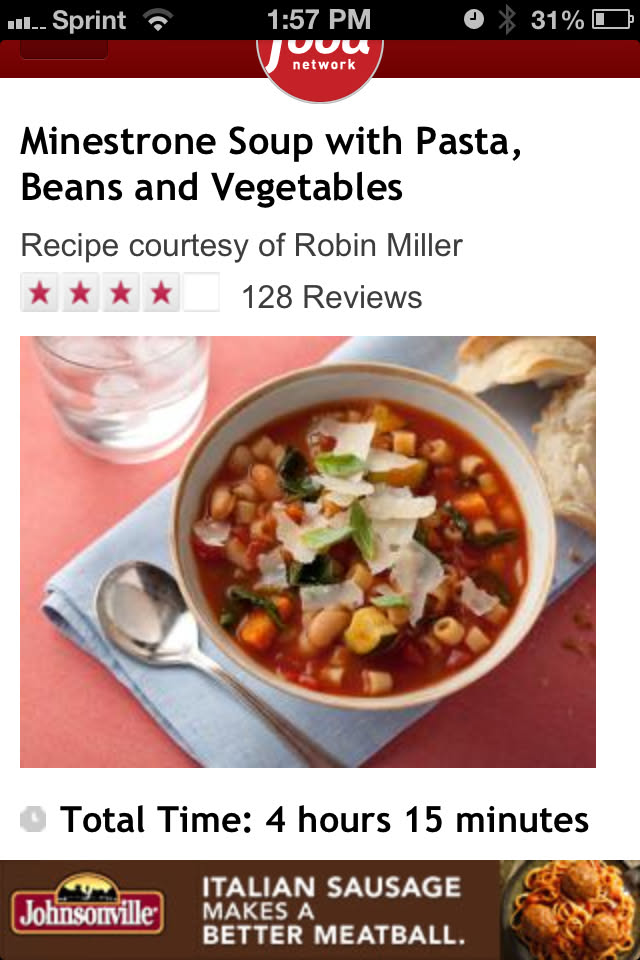Tap the Wi-Fi icon in status bar
The height and width of the screenshot is (960, 640).
(157, 19)
